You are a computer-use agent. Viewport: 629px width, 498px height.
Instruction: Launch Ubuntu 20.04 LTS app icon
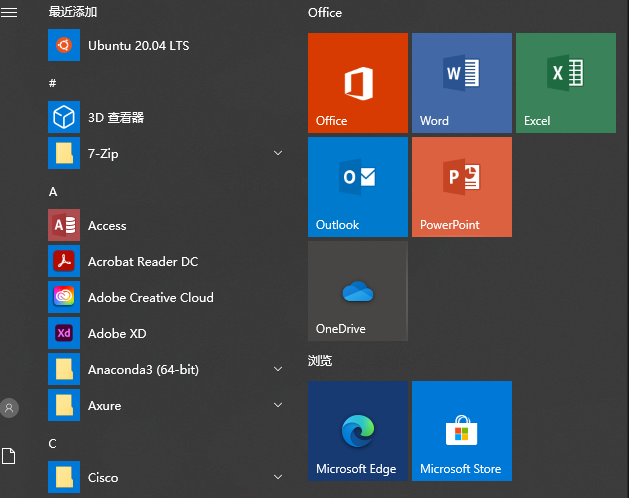(x=64, y=45)
